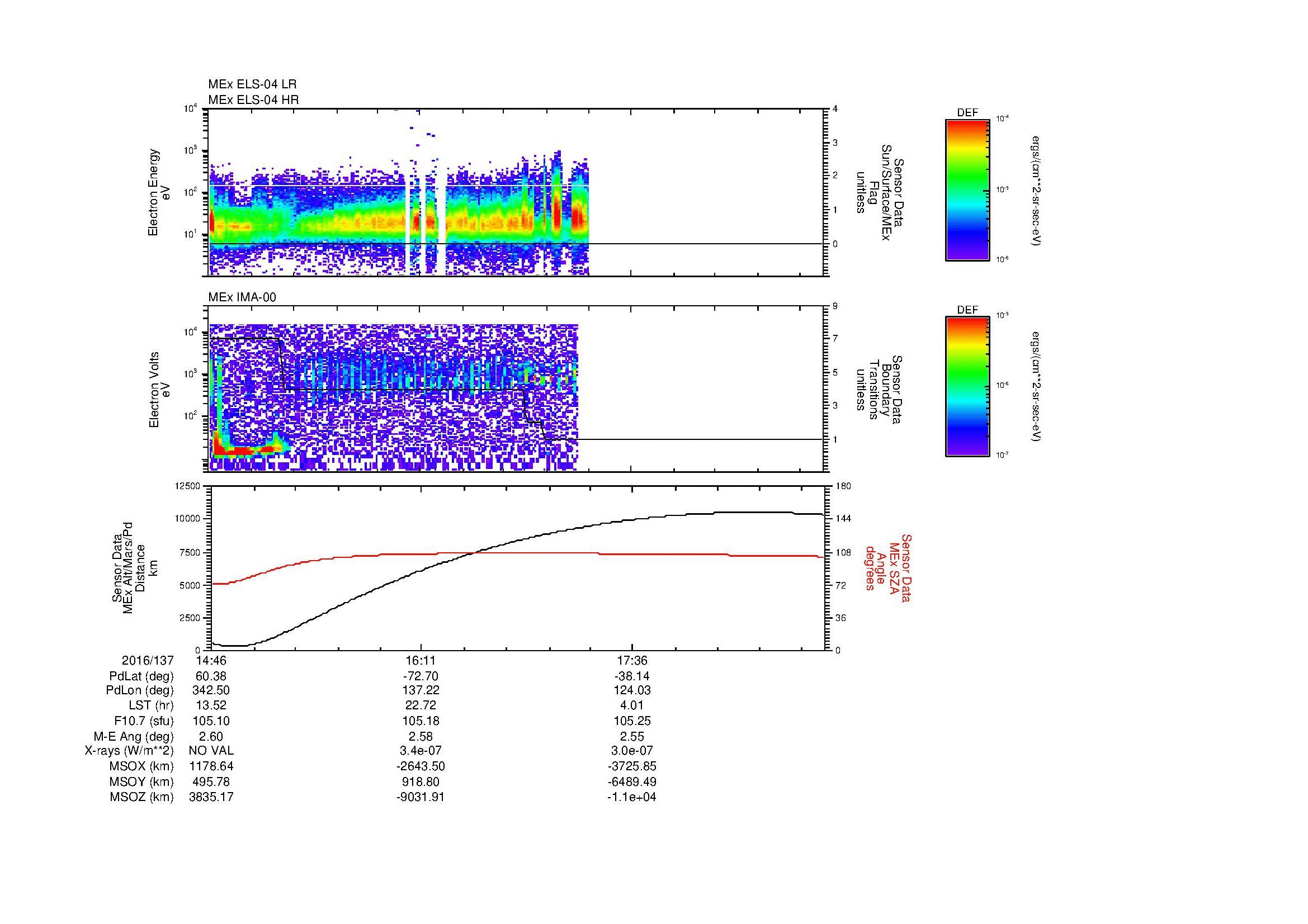Click the LST value '22.72'
The width and height of the screenshot is (1308, 924).
click(x=421, y=706)
